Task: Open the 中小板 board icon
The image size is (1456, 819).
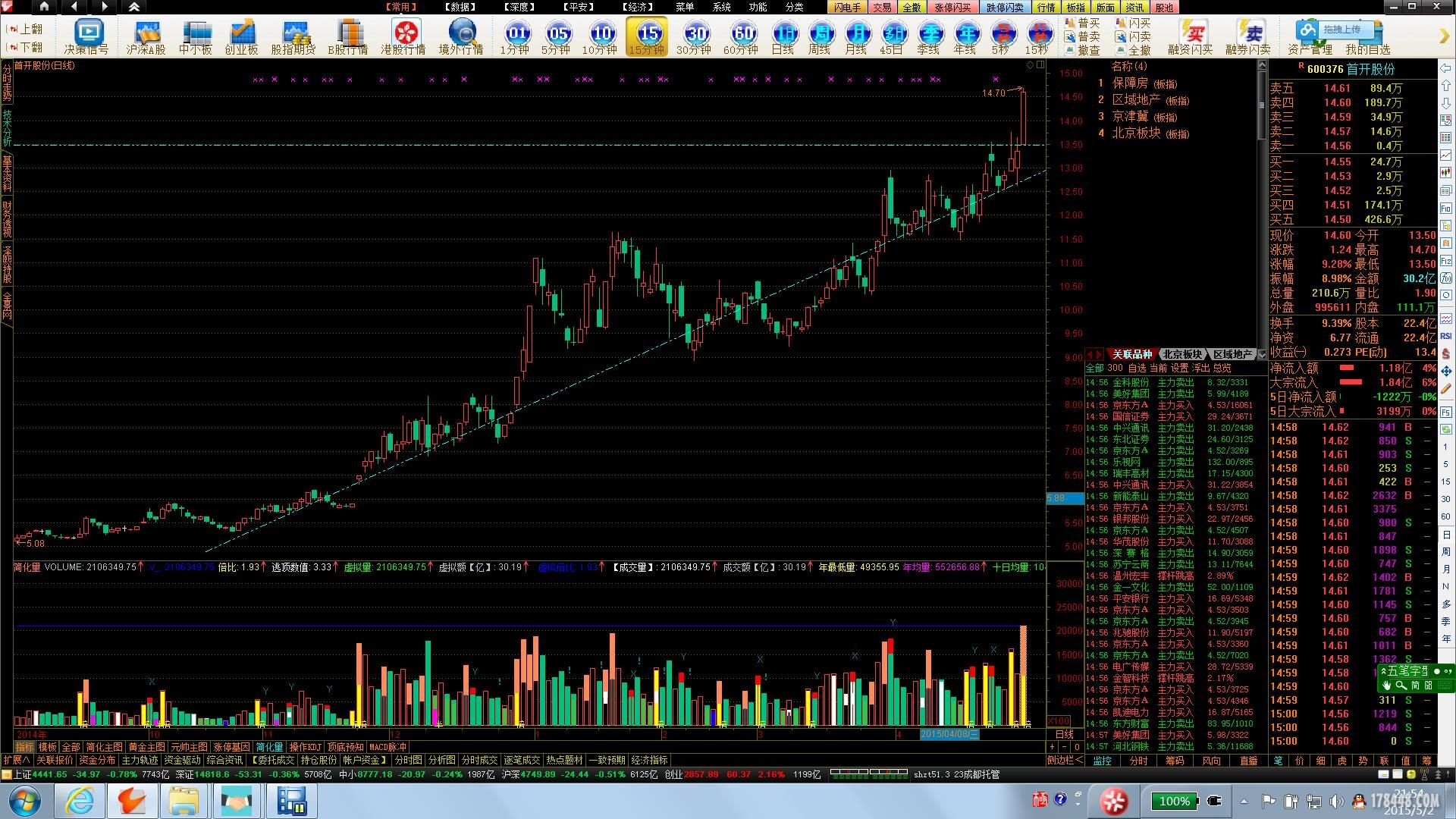Action: 196,36
